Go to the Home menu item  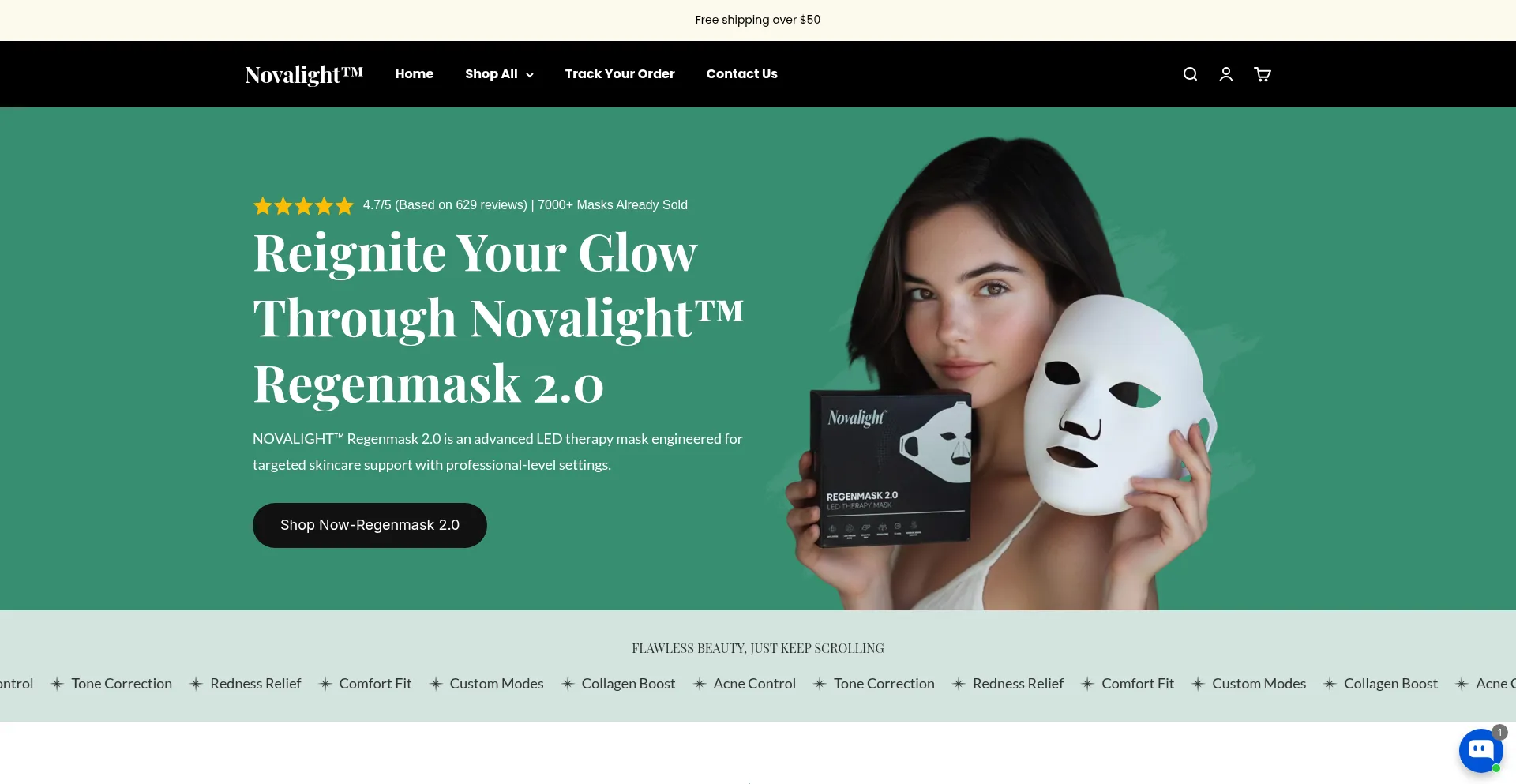tap(415, 74)
